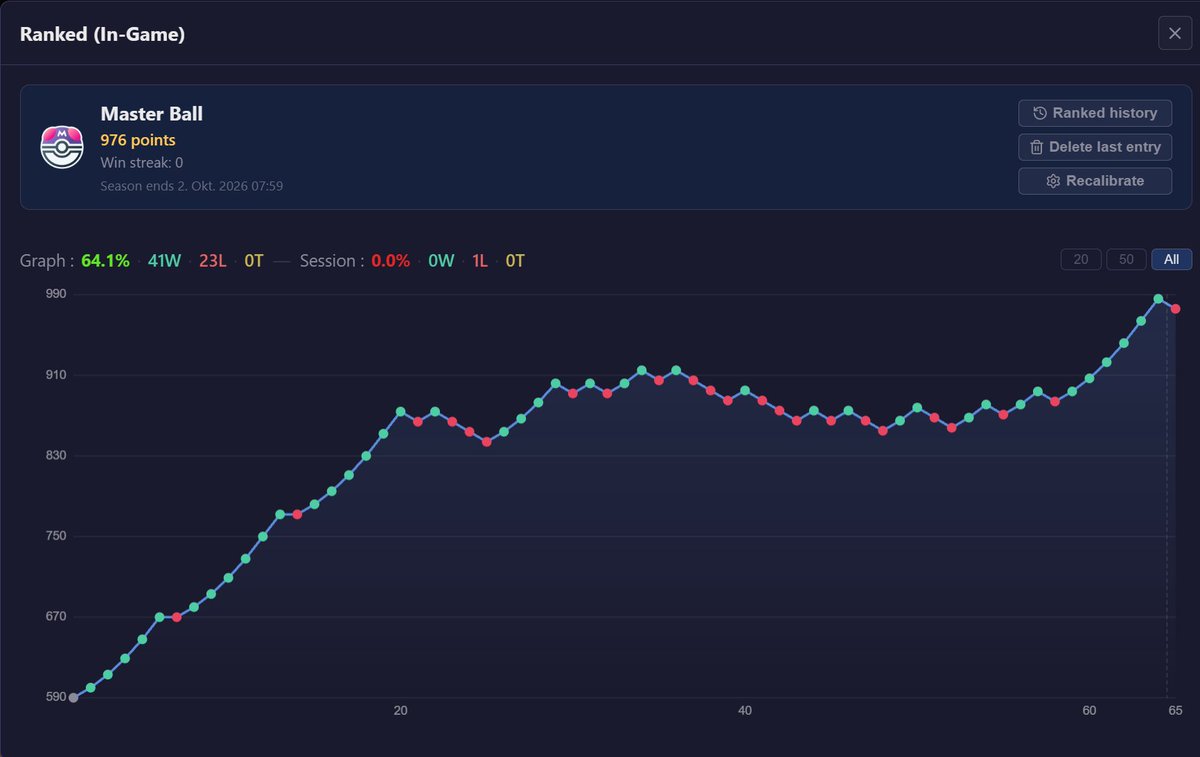Click the "Ranked (In-Game)" title
1200x757 pixels.
point(102,34)
